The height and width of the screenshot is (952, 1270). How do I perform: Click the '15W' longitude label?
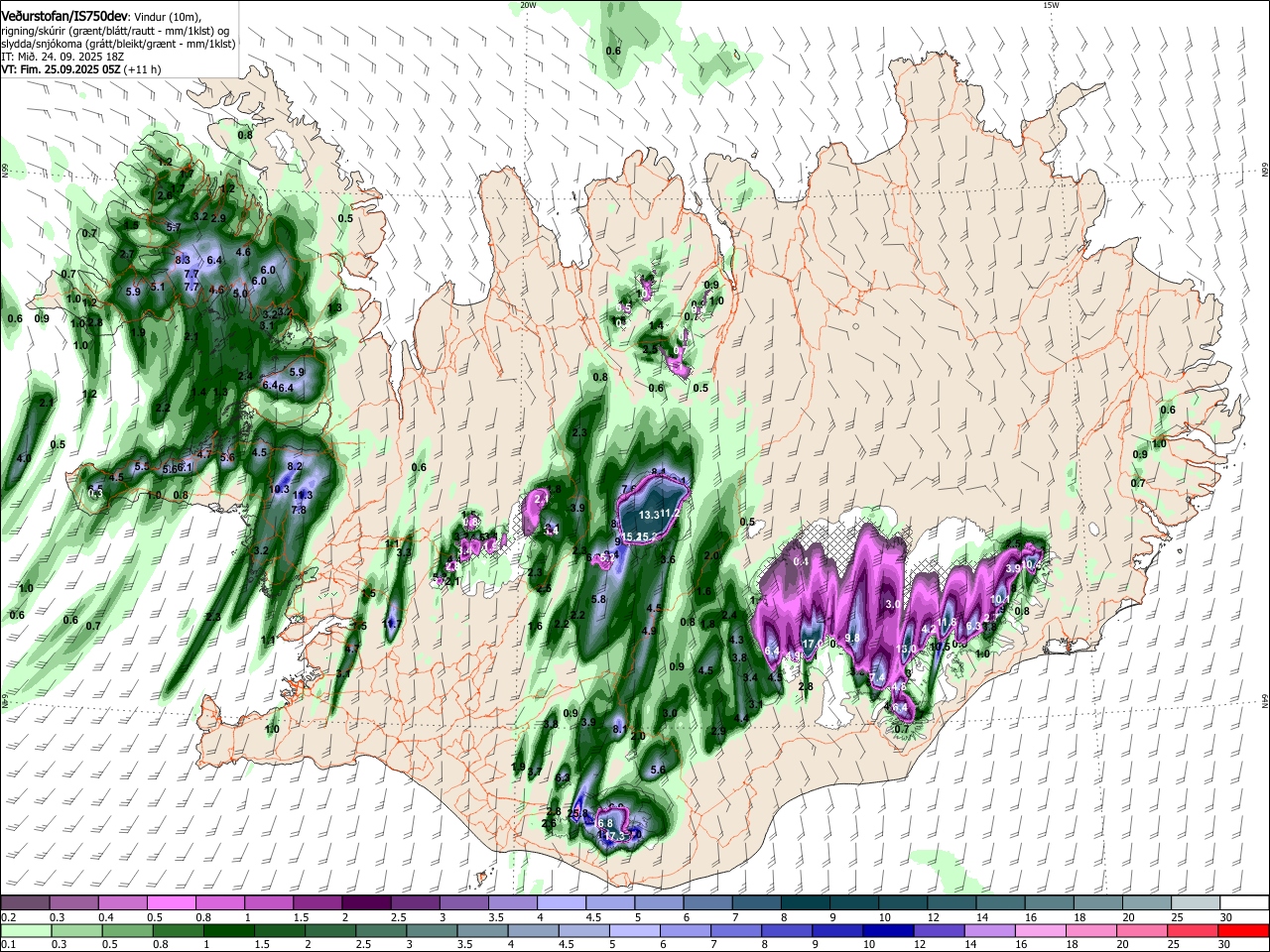tap(1050, 5)
